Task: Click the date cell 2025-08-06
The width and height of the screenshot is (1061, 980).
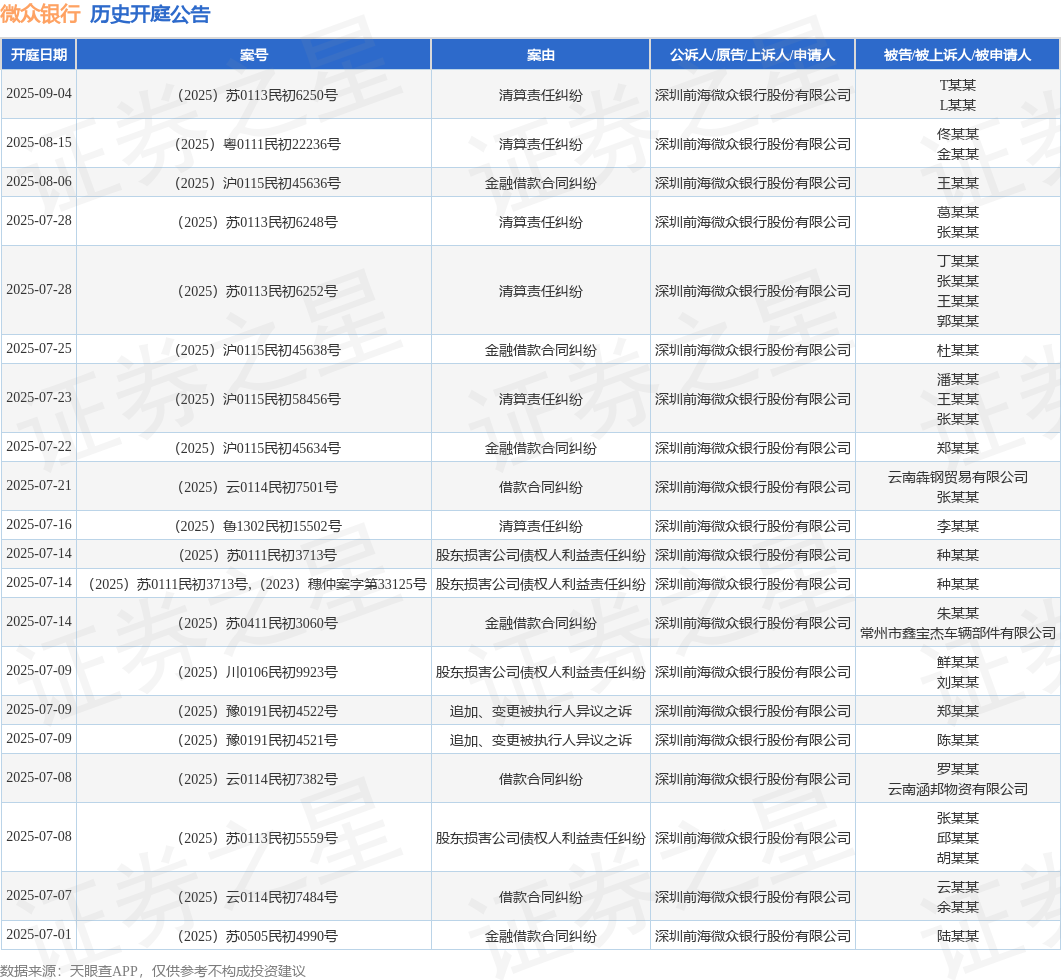Action: [x=39, y=181]
